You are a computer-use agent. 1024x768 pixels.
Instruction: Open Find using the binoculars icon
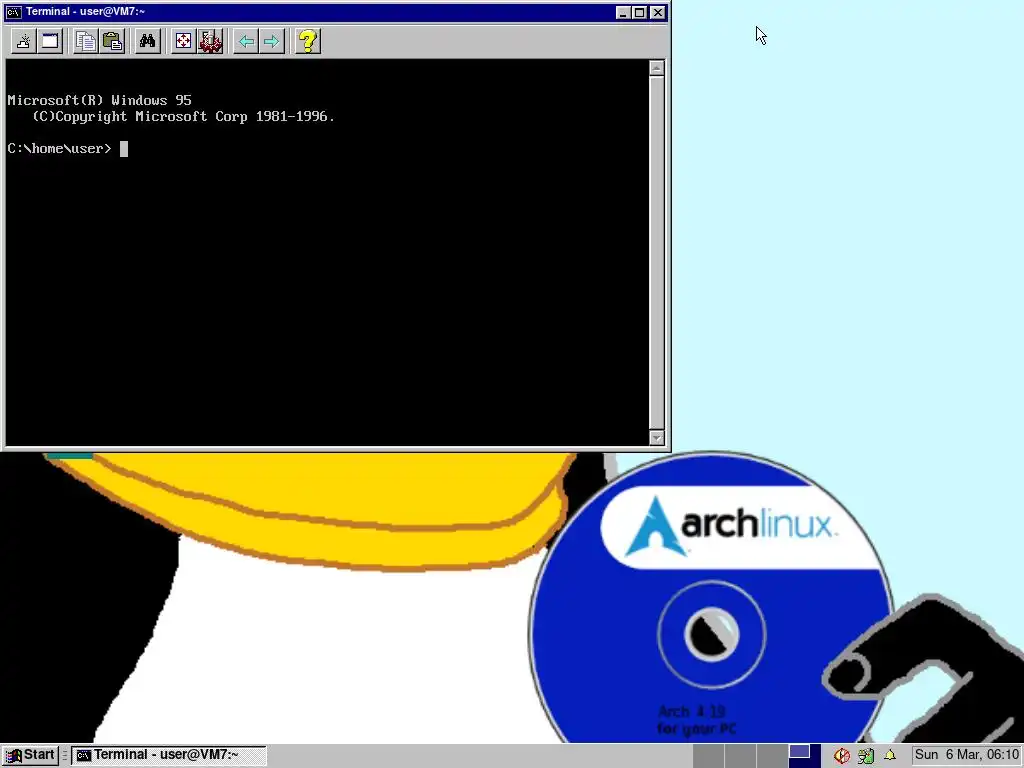[148, 42]
